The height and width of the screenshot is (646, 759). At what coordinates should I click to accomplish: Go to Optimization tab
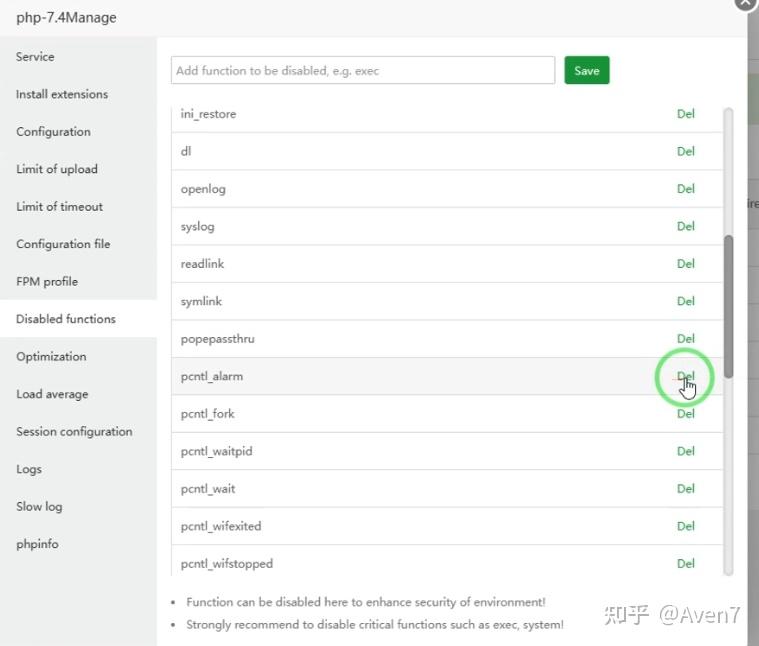(51, 357)
